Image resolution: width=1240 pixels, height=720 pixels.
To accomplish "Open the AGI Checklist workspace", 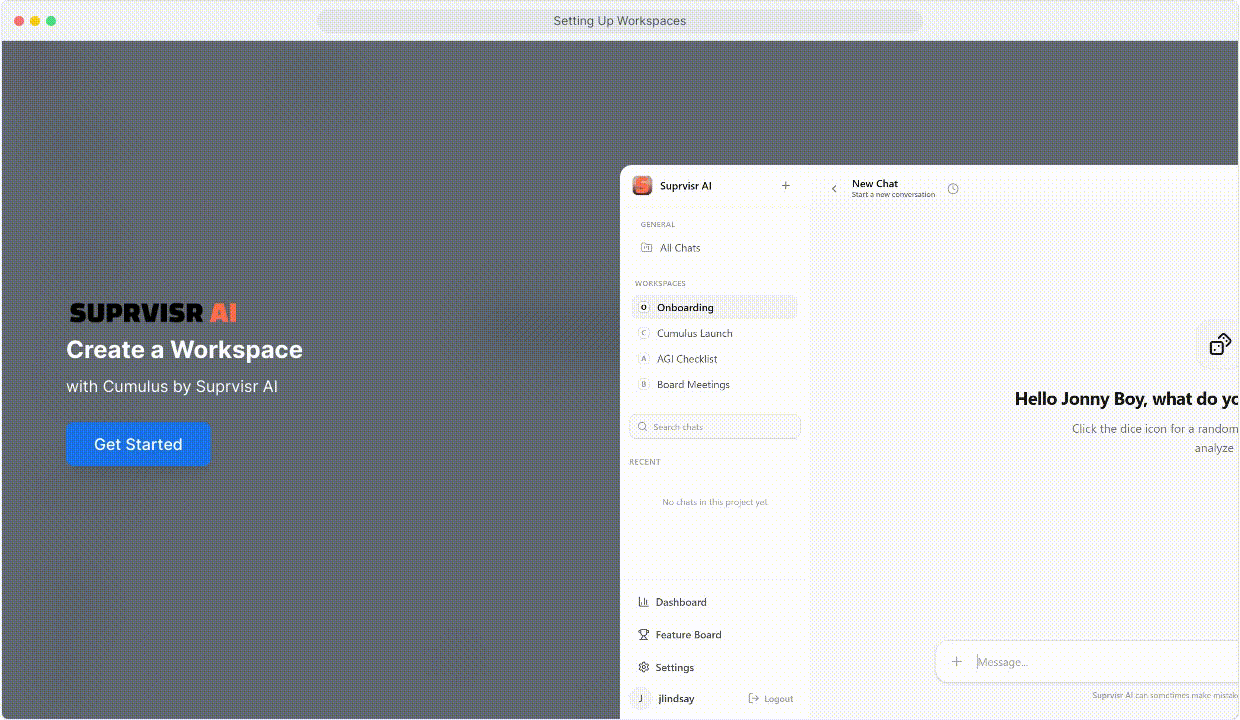I will [687, 359].
